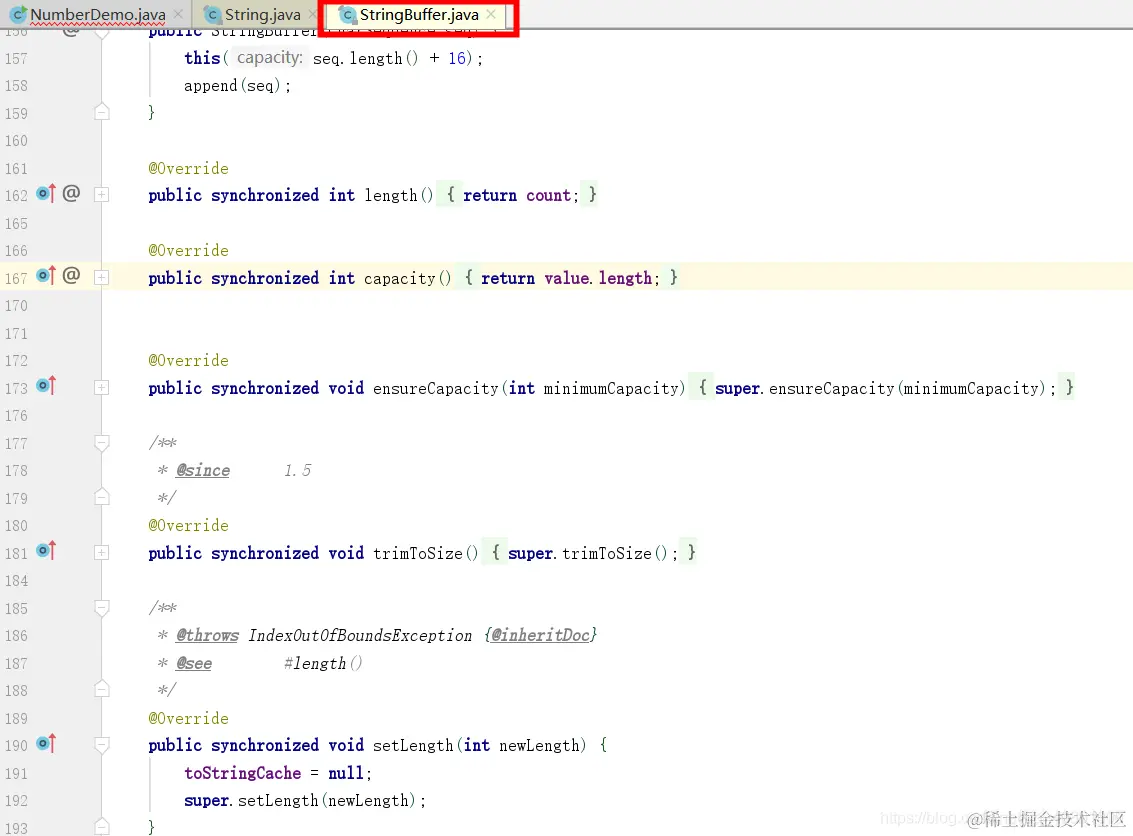Viewport: 1133px width, 836px height.
Task: Click the method name ensureCapacity on line 173
Action: [436, 389]
